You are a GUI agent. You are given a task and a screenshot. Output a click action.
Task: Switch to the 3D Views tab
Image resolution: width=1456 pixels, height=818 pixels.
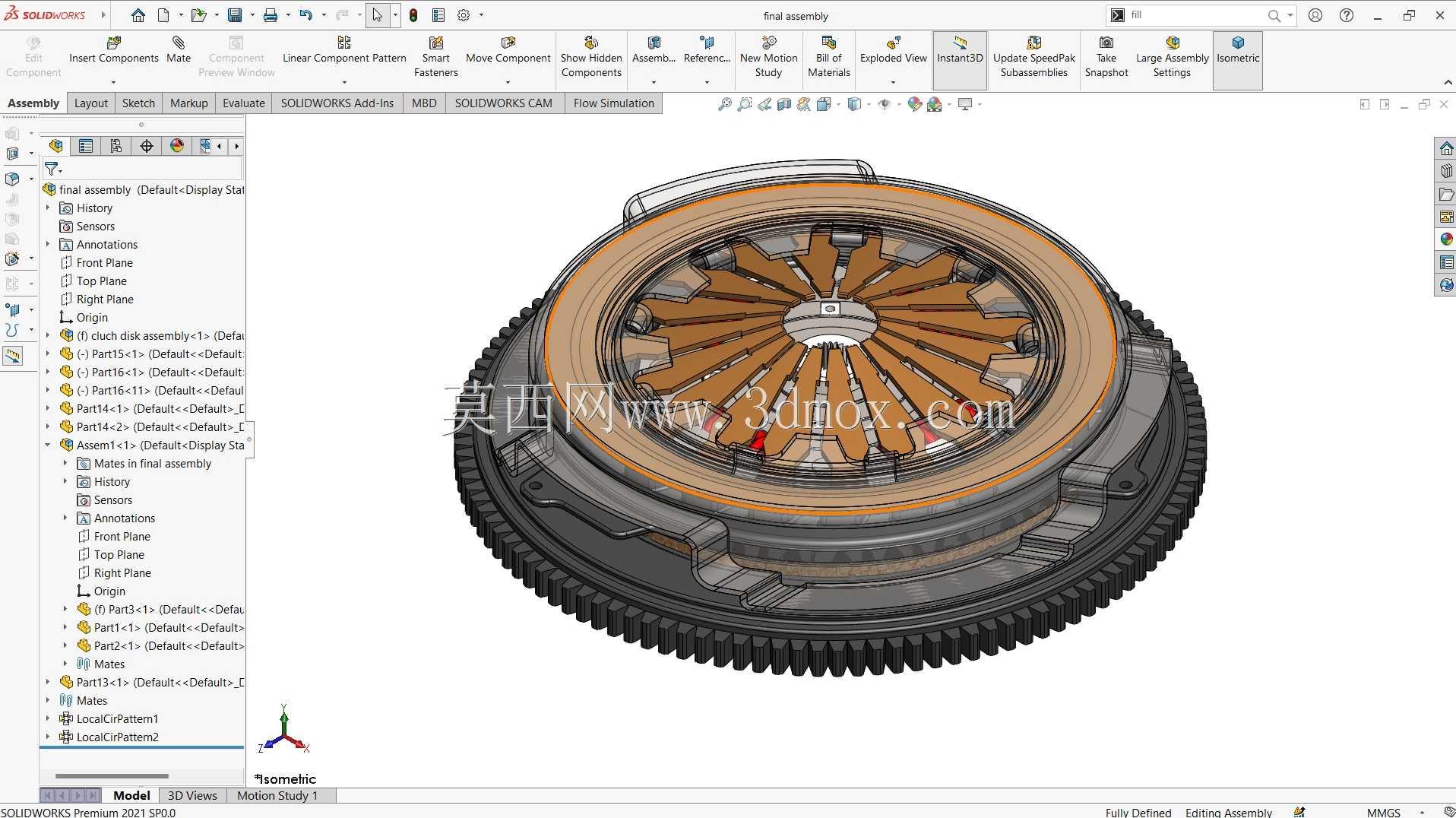192,795
